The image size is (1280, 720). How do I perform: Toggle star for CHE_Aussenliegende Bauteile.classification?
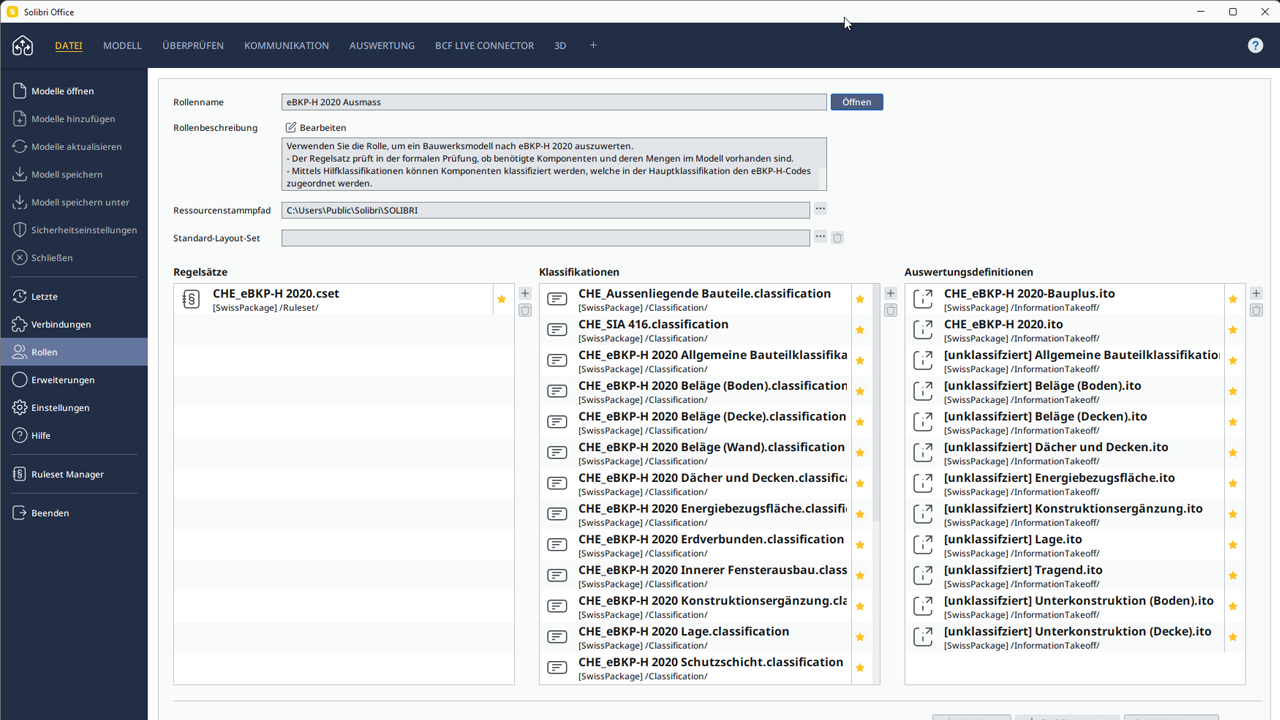point(859,299)
